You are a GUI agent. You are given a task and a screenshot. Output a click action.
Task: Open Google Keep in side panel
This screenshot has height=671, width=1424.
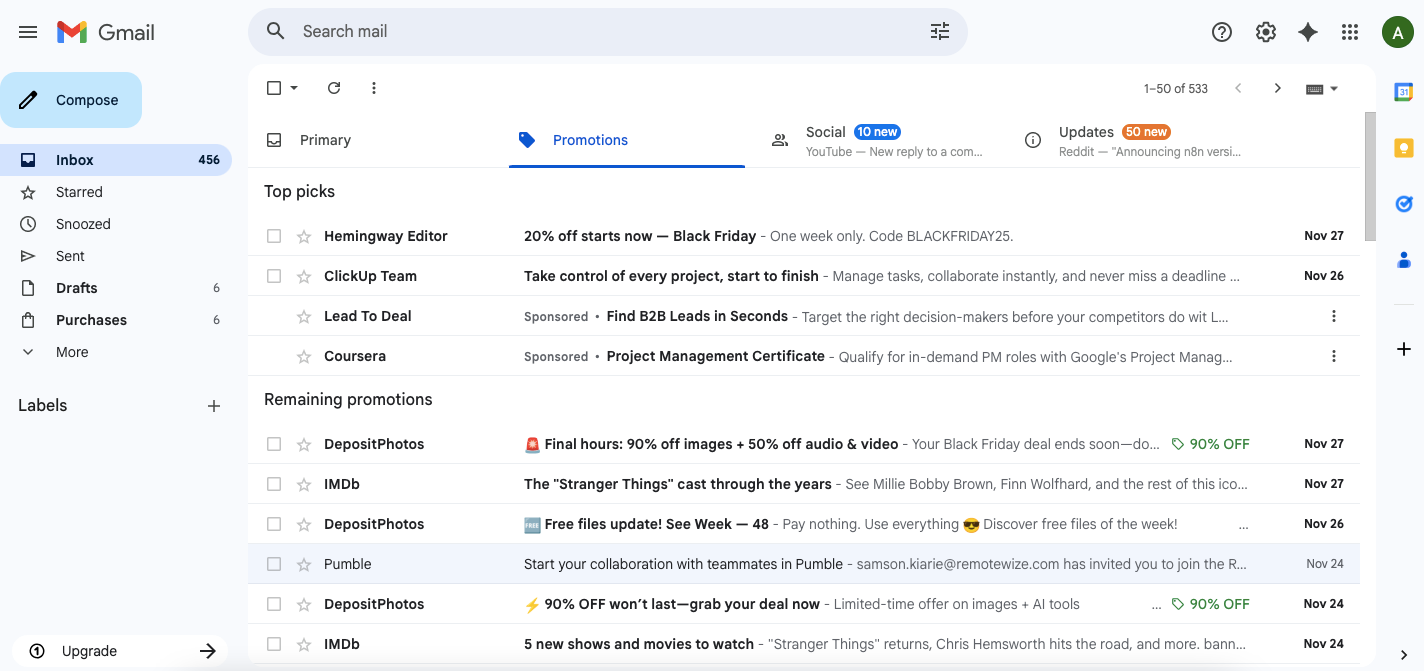(x=1402, y=147)
